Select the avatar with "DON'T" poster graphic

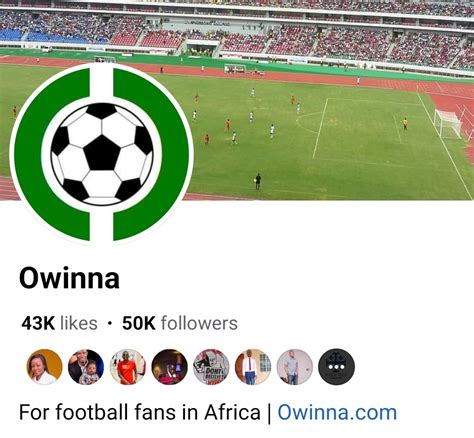point(211,367)
